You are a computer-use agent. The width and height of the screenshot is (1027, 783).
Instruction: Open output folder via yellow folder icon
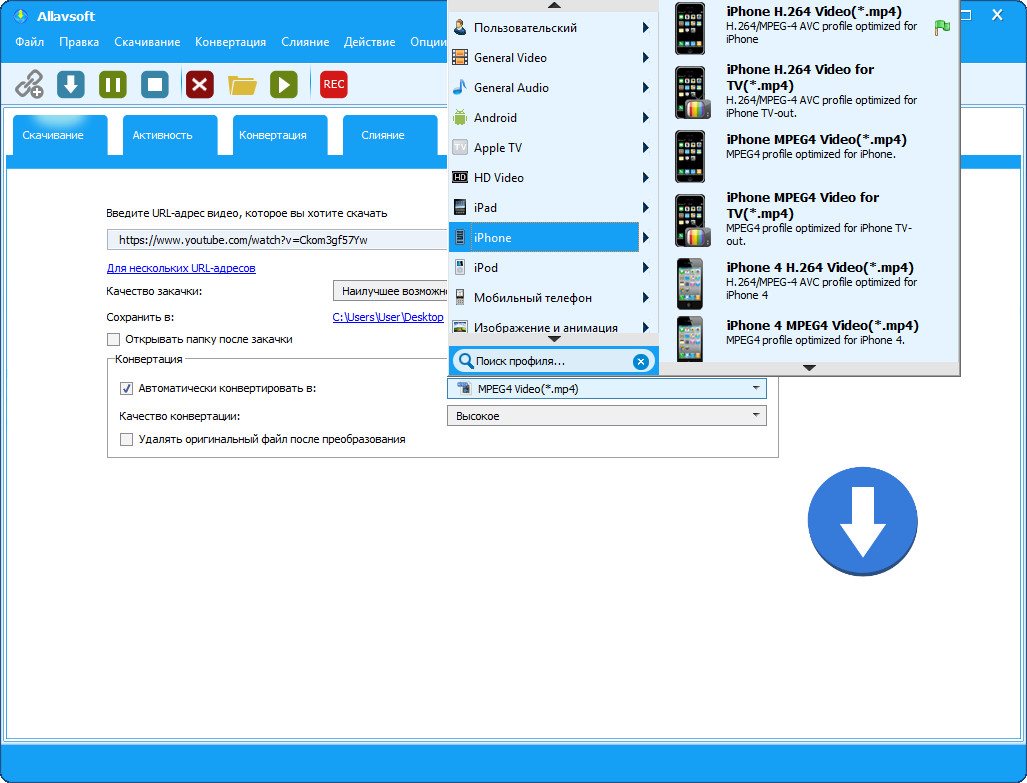tap(242, 85)
